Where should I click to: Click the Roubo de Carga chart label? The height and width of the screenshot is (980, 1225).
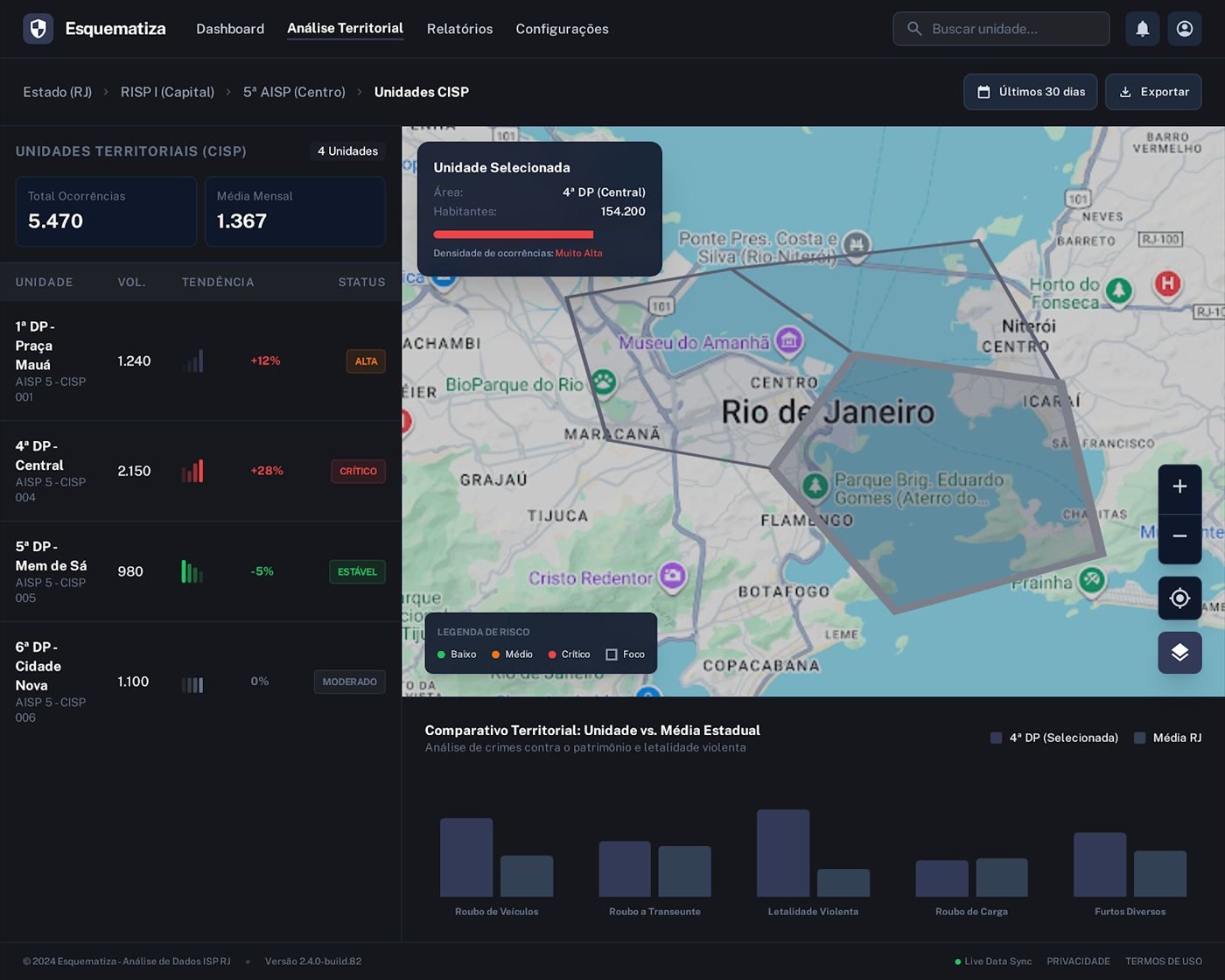pyautogui.click(x=971, y=912)
